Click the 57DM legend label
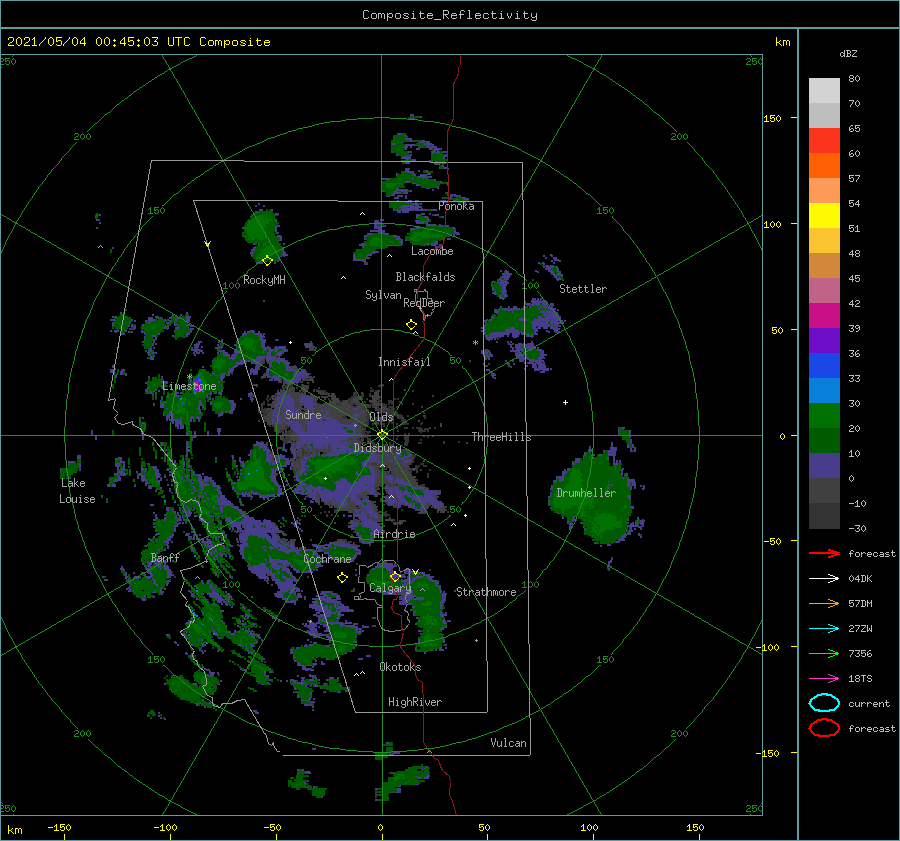Image resolution: width=900 pixels, height=841 pixels. (860, 603)
